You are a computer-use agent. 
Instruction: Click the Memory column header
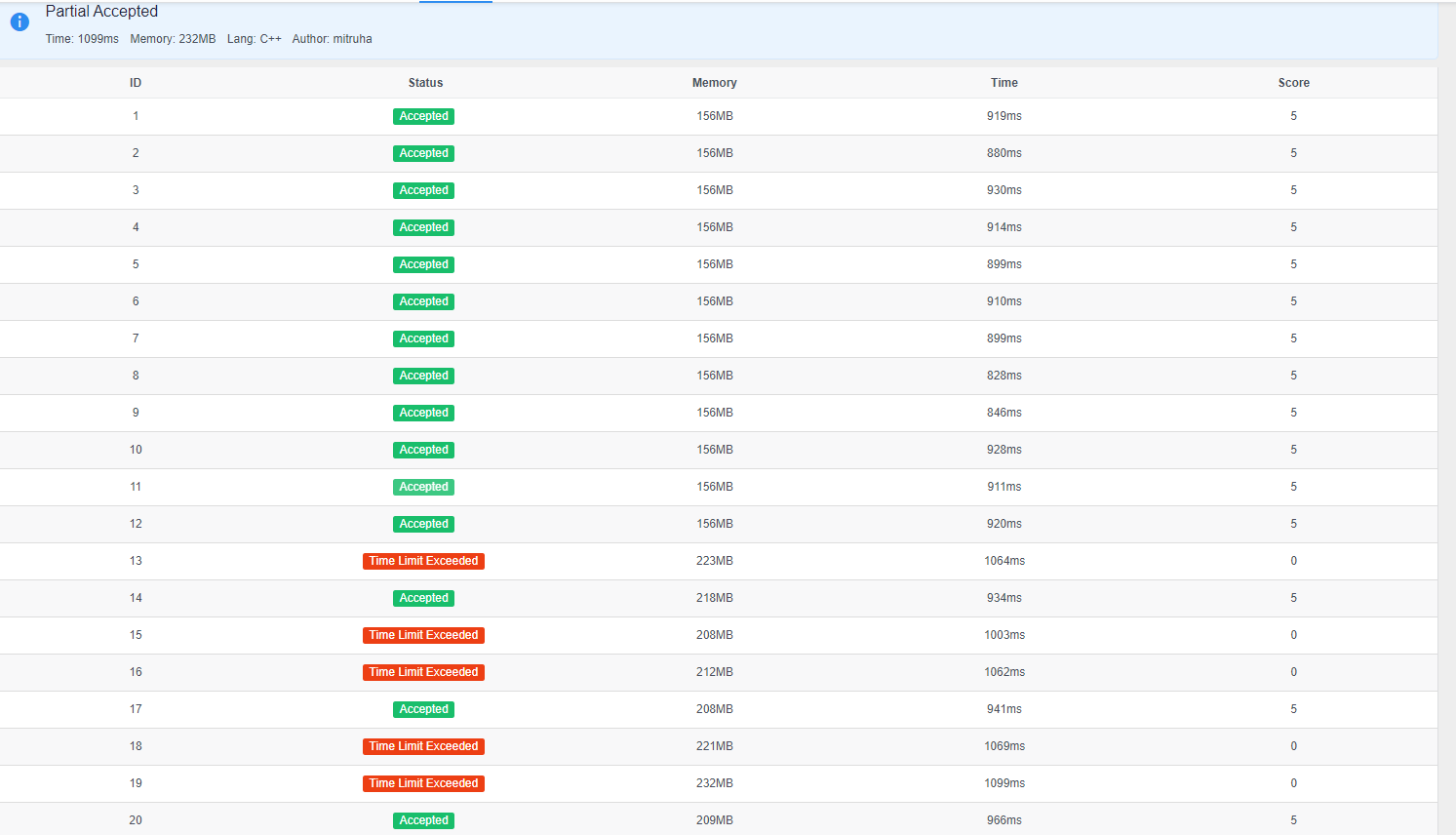pos(715,83)
